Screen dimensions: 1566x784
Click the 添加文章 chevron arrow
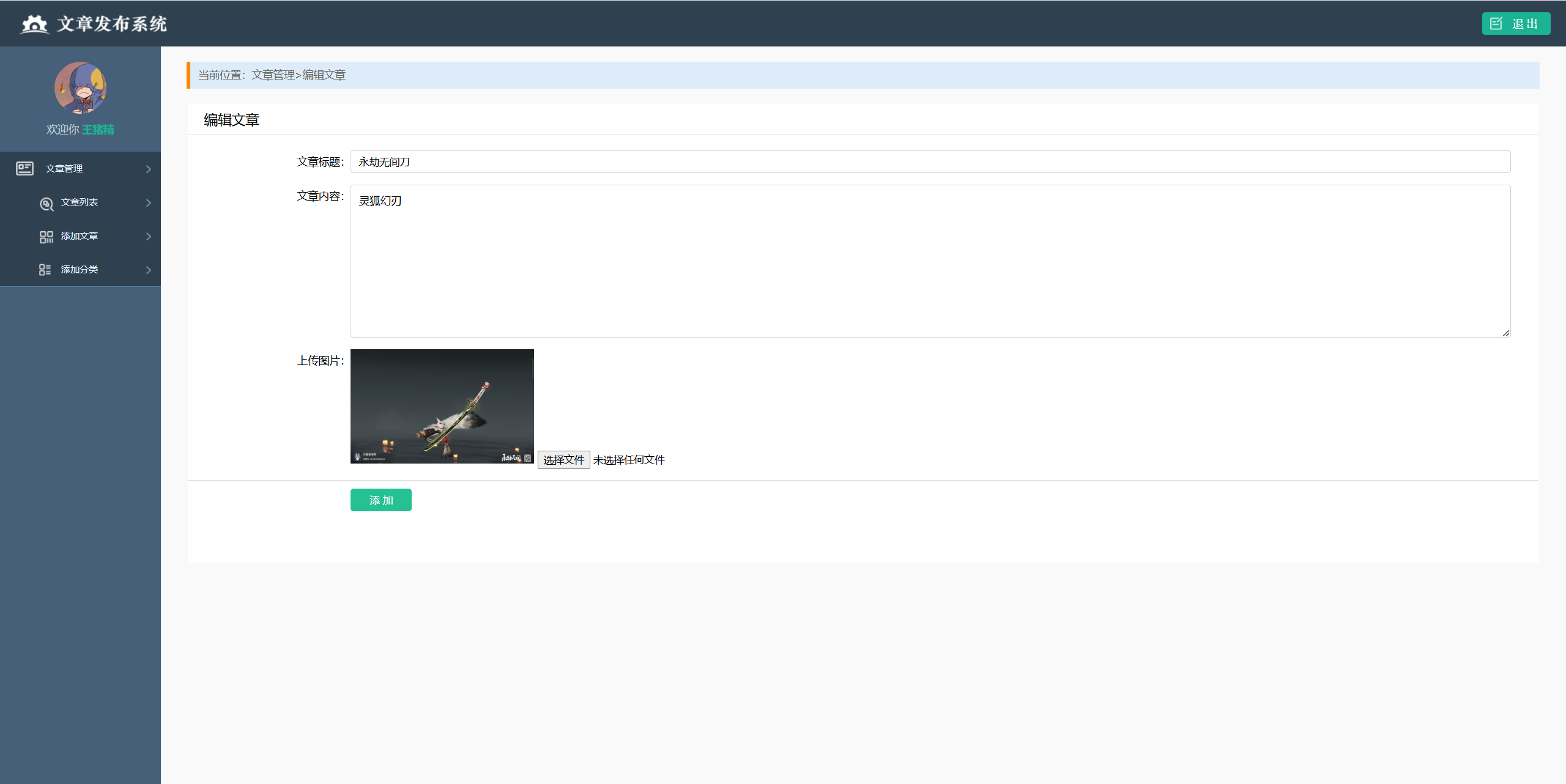click(x=149, y=236)
